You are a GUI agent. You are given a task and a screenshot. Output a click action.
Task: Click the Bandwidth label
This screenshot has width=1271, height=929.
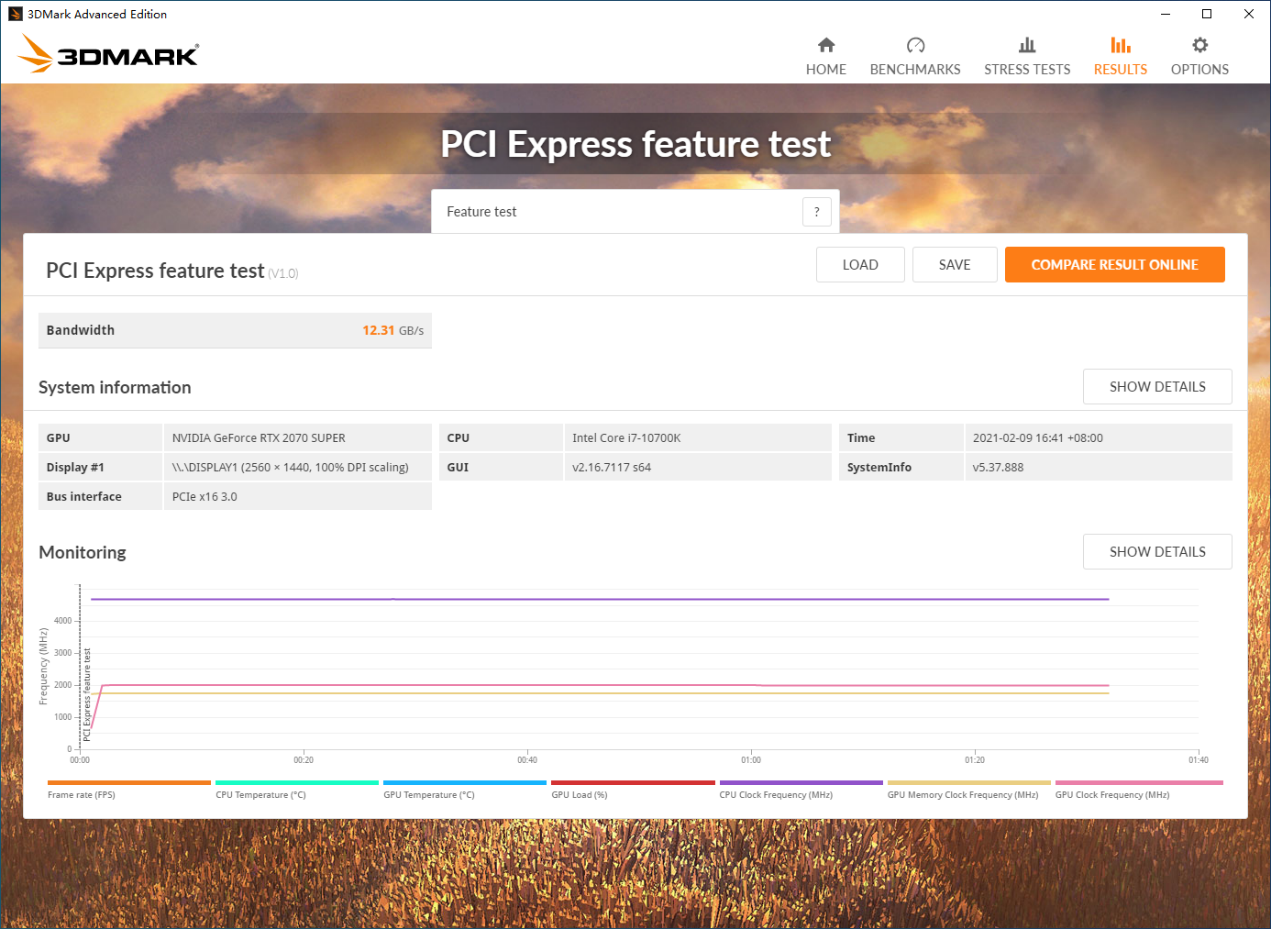(x=81, y=330)
